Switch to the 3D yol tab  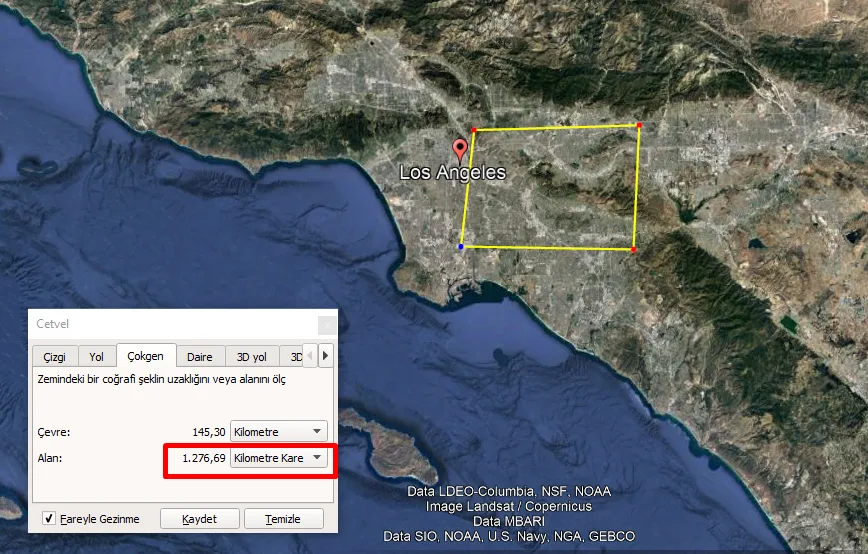pyautogui.click(x=252, y=357)
